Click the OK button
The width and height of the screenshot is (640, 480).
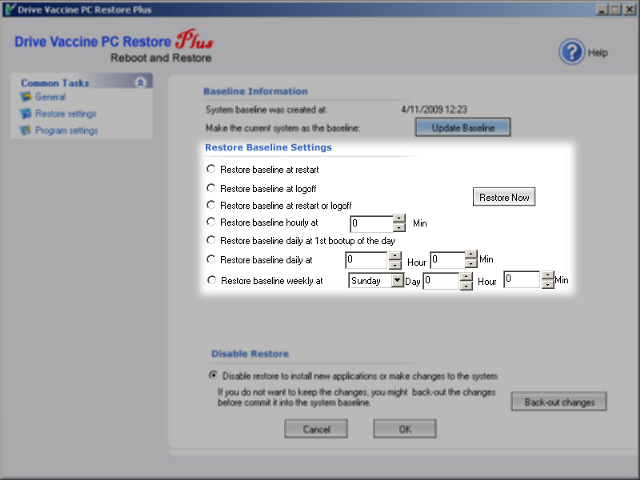(x=405, y=429)
